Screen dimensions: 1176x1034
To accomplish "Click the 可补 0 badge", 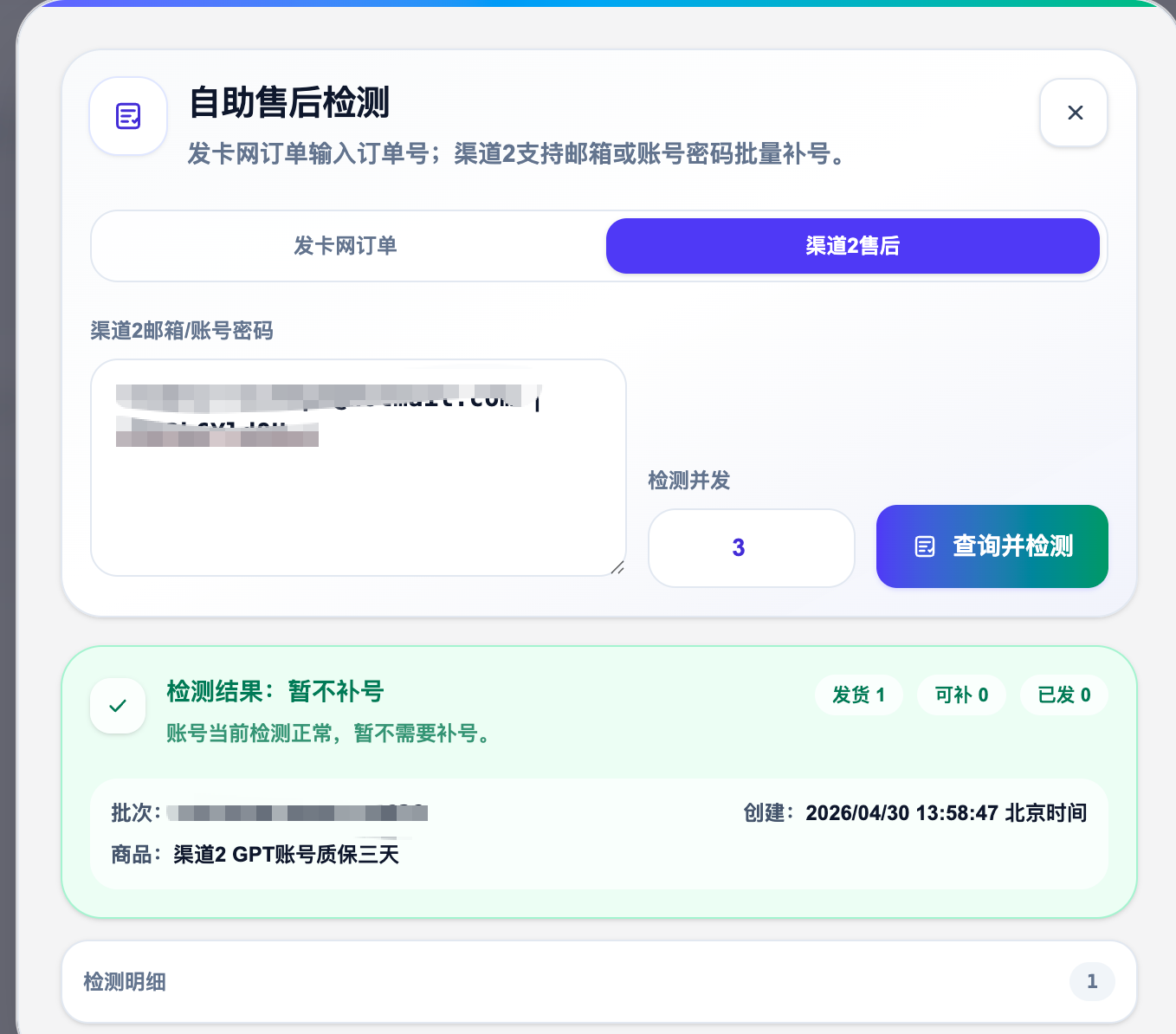I will click(x=962, y=695).
